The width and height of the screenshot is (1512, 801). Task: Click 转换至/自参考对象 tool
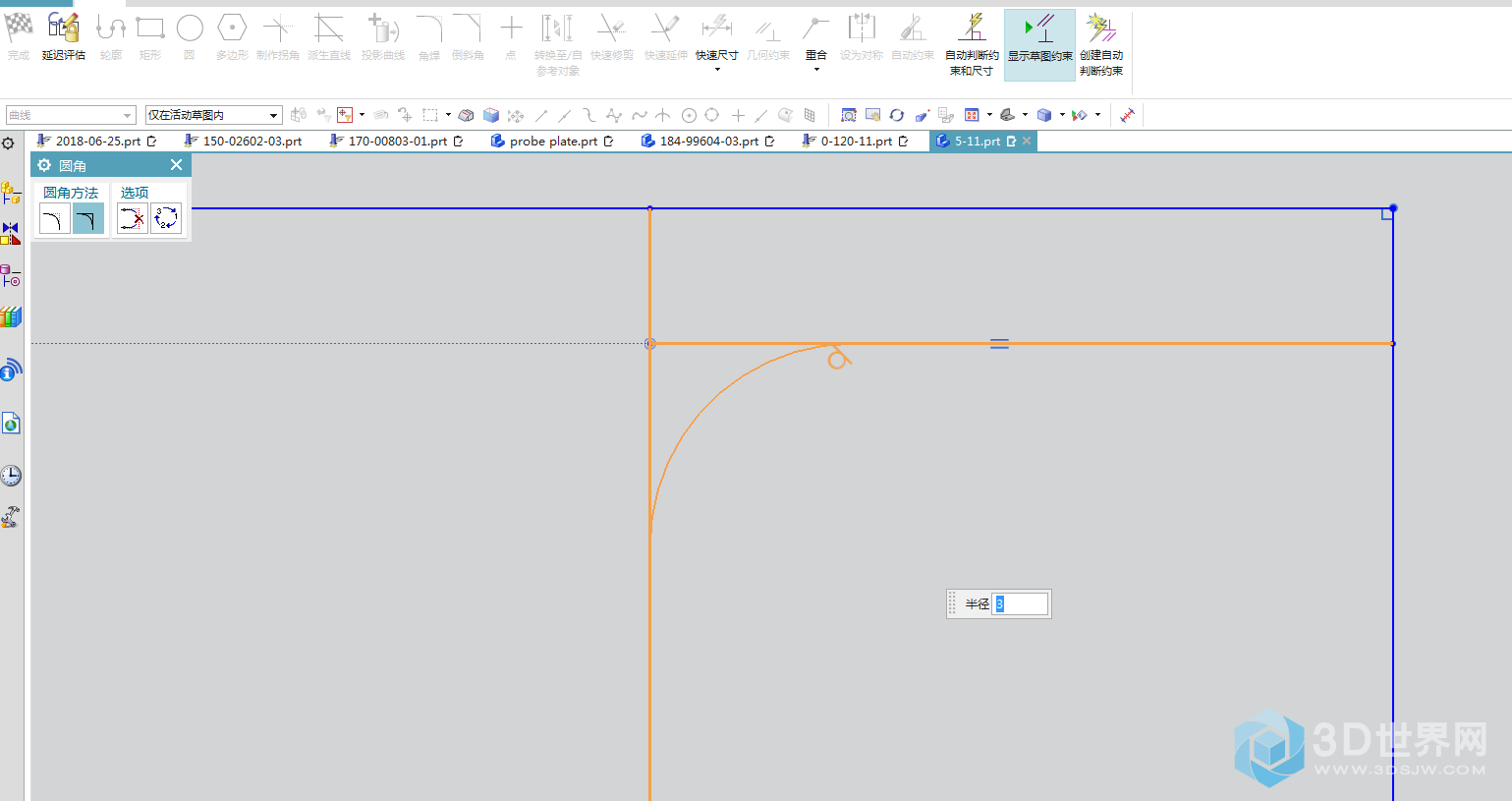point(557,44)
